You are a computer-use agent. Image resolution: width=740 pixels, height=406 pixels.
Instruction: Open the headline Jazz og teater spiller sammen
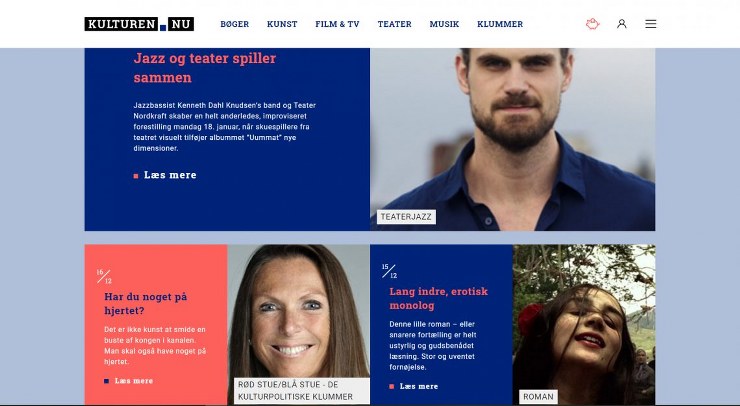pos(205,68)
